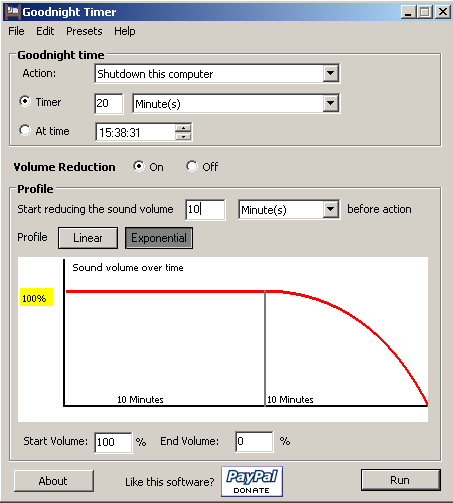The width and height of the screenshot is (453, 503).
Task: Open the volume reduction time unit dropdown
Action: point(330,209)
